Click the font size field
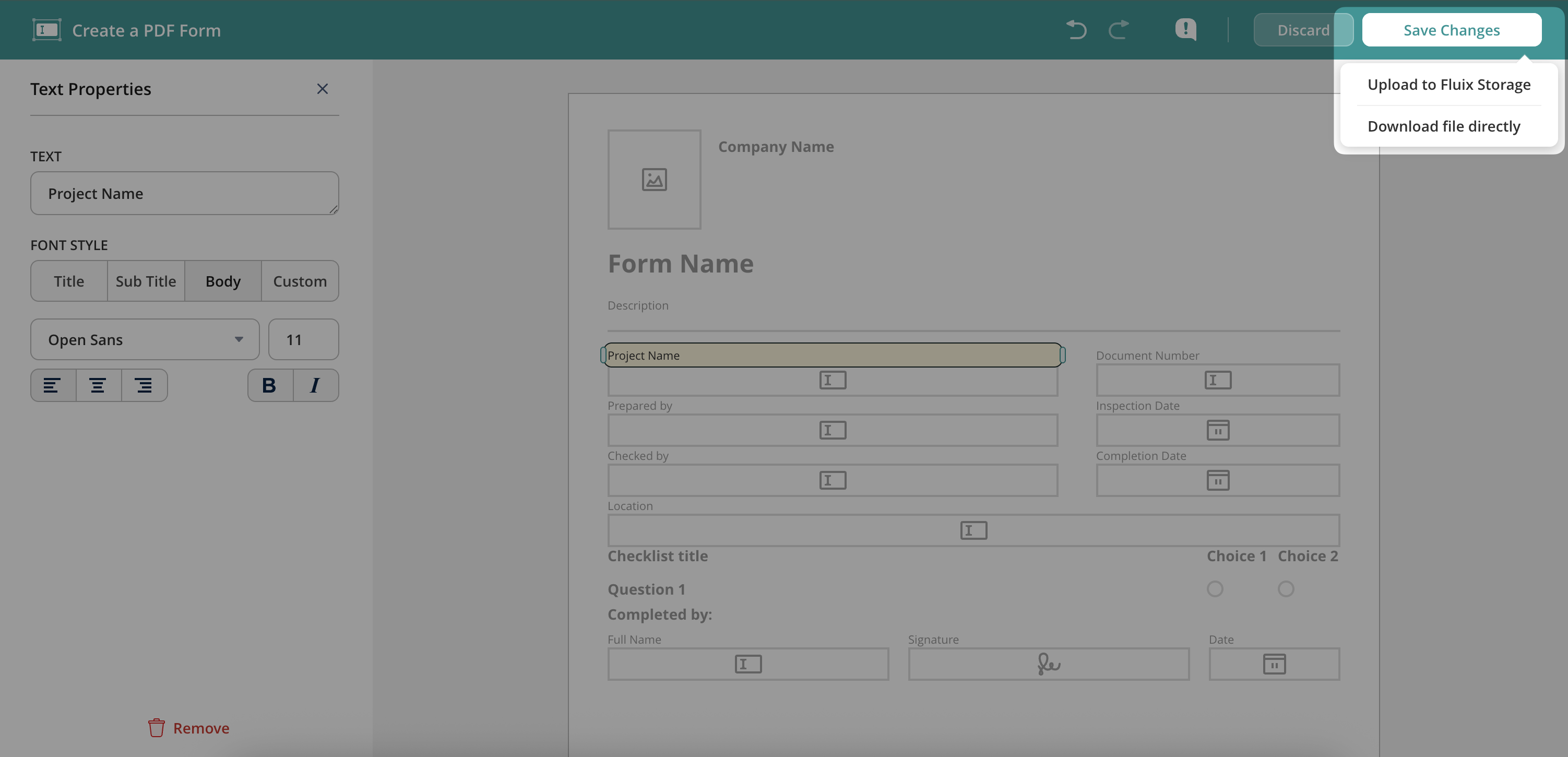The height and width of the screenshot is (757, 1568). [303, 340]
